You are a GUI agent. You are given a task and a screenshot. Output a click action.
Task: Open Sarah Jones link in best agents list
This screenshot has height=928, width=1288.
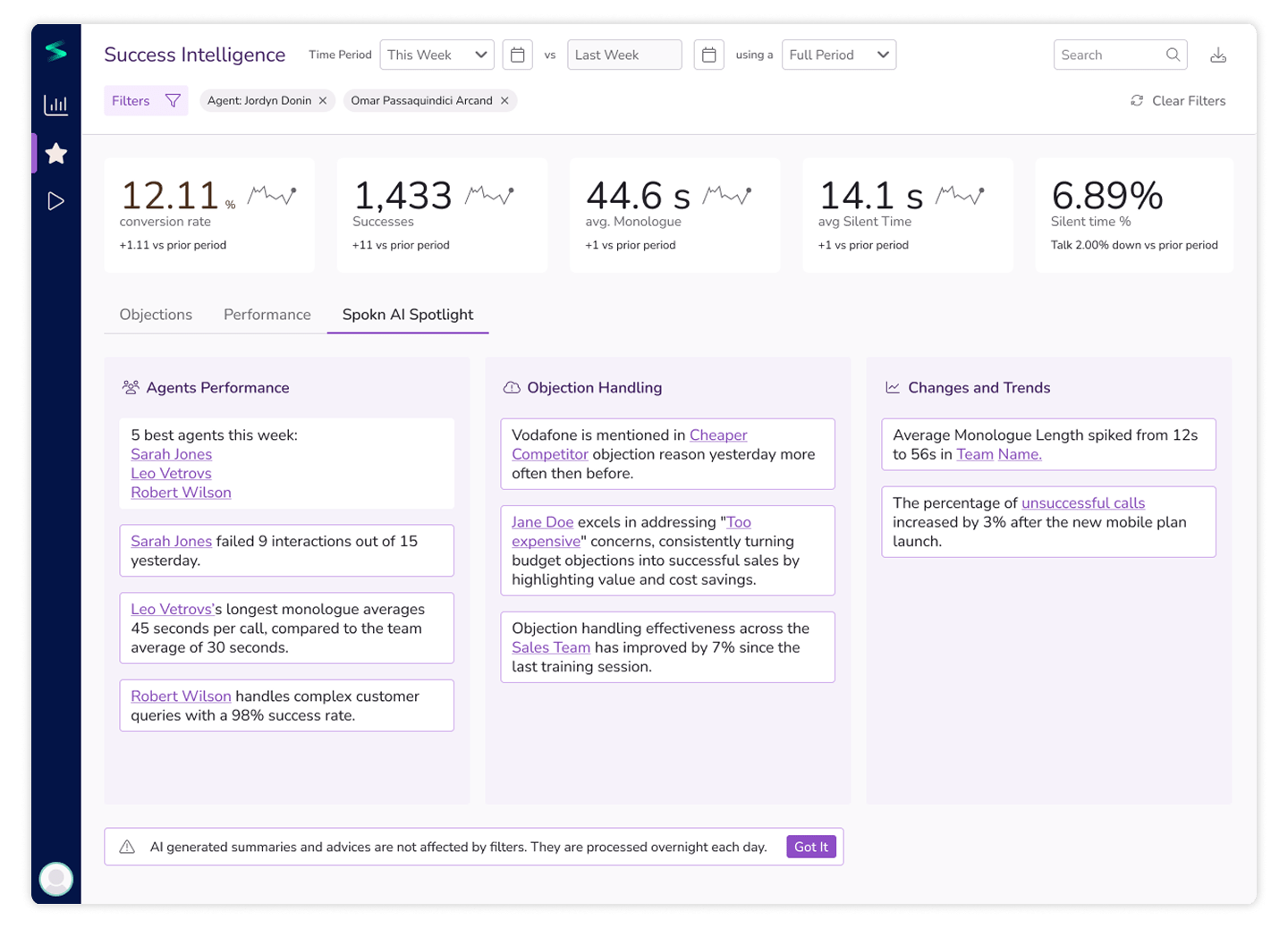coord(171,454)
